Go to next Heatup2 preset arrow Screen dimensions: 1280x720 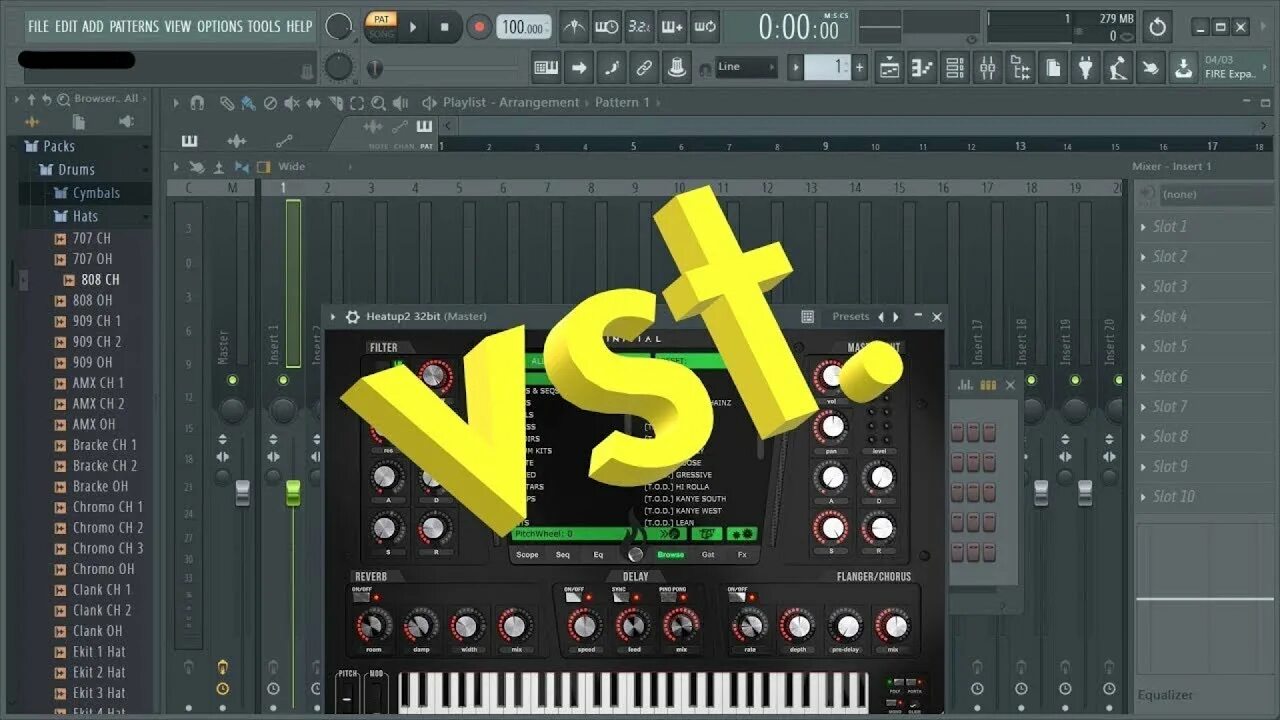(x=895, y=317)
